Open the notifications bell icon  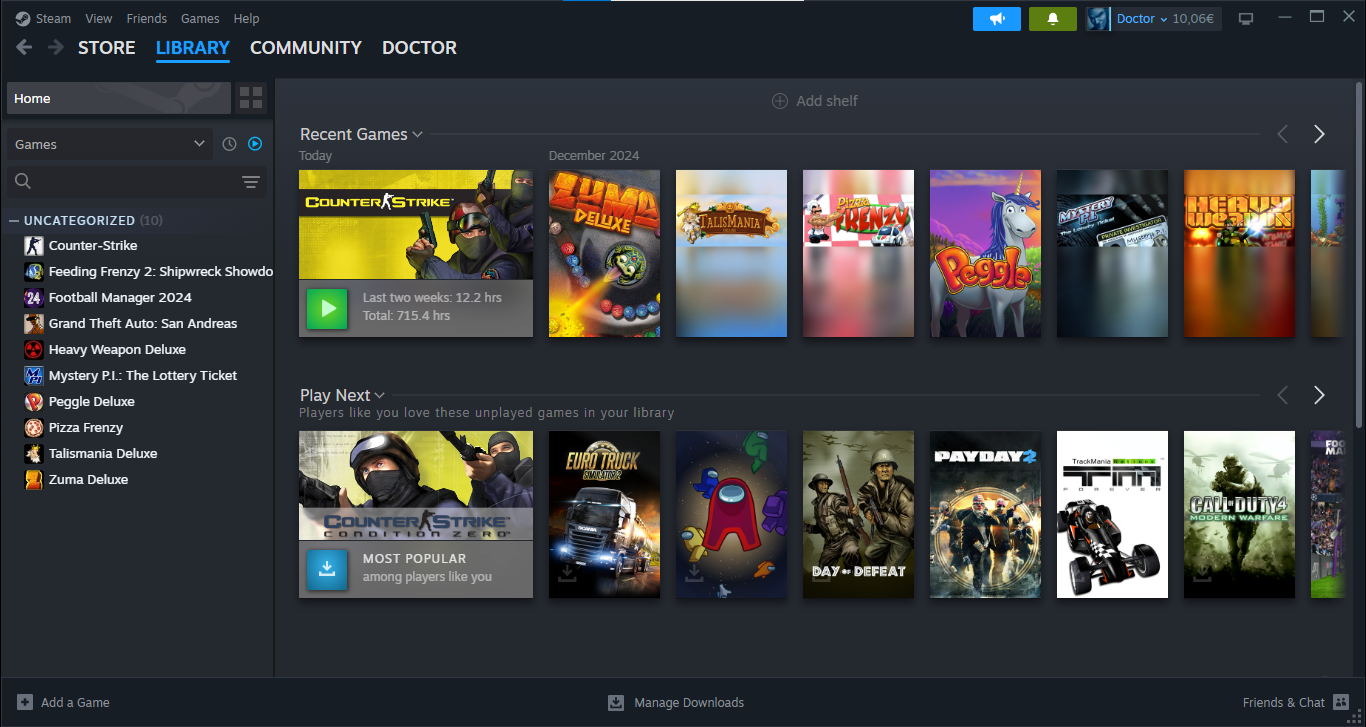pos(1052,19)
